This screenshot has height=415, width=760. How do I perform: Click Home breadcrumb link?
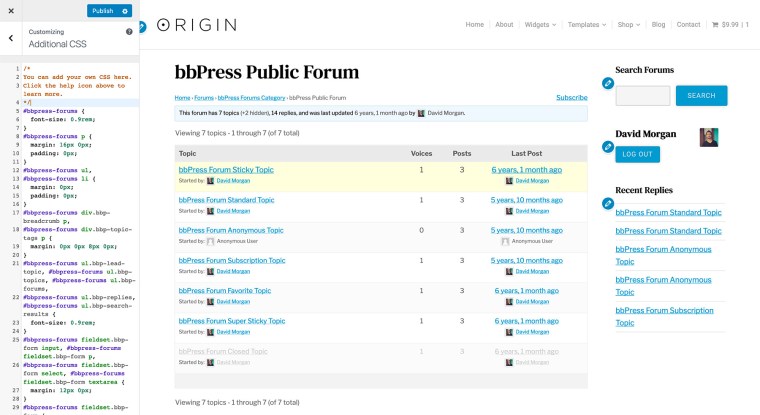click(x=182, y=97)
